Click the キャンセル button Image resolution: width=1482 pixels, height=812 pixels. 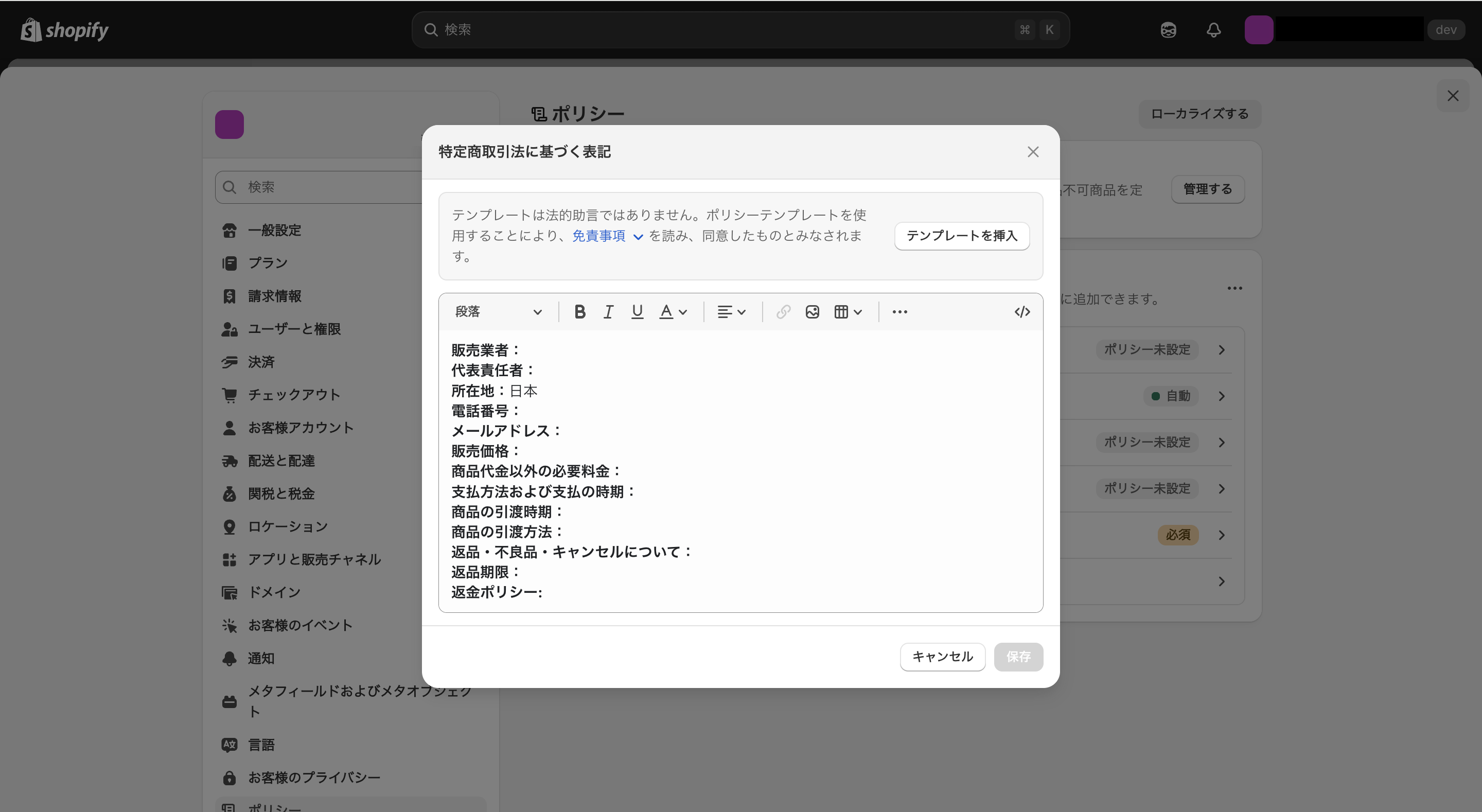[x=942, y=657]
